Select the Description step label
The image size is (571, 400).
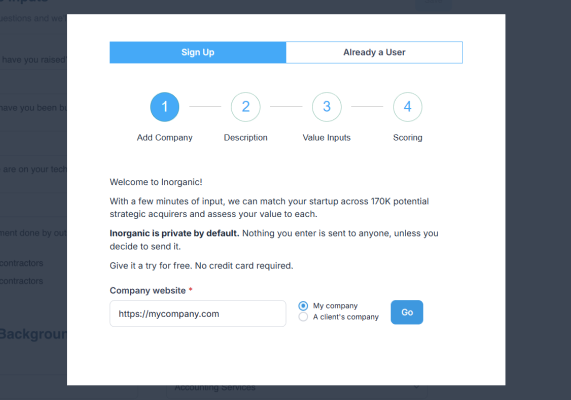click(x=245, y=138)
